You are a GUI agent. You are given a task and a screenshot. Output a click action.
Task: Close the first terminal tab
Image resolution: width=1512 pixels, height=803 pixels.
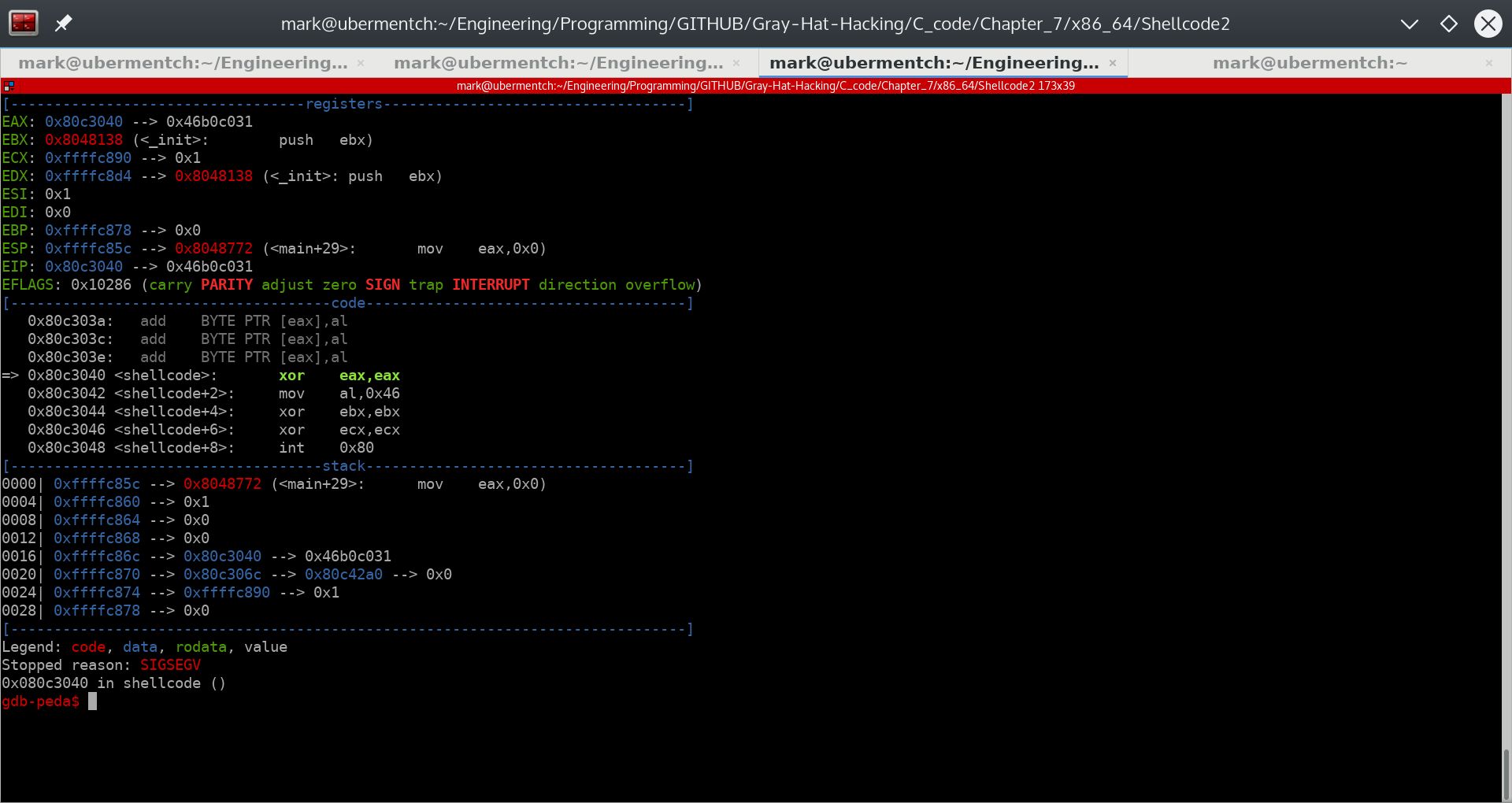[361, 63]
